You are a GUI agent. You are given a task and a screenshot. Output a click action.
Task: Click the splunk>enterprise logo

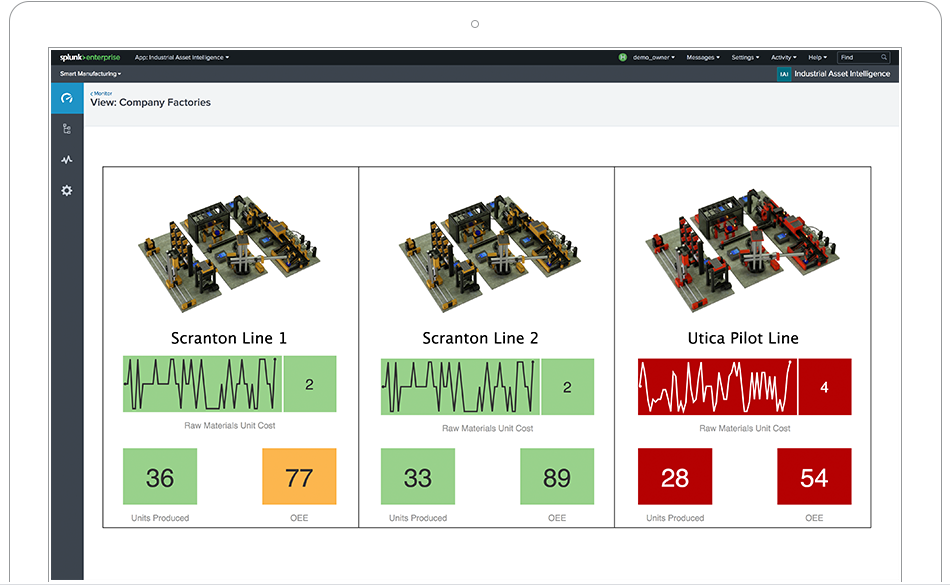tap(90, 58)
